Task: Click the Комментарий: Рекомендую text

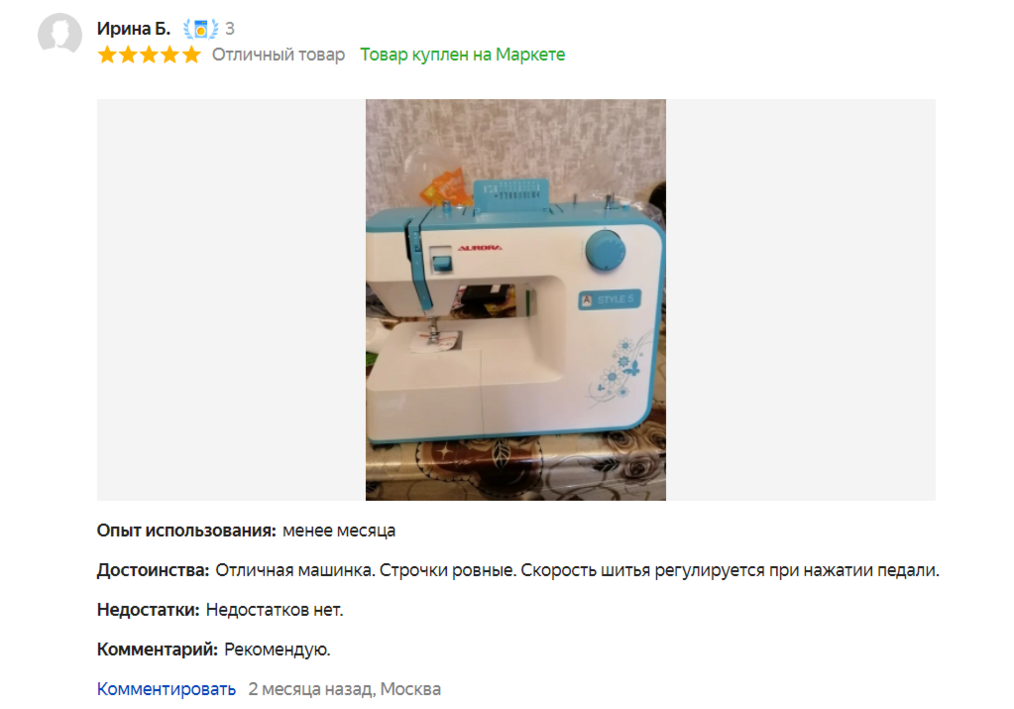Action: (x=213, y=649)
